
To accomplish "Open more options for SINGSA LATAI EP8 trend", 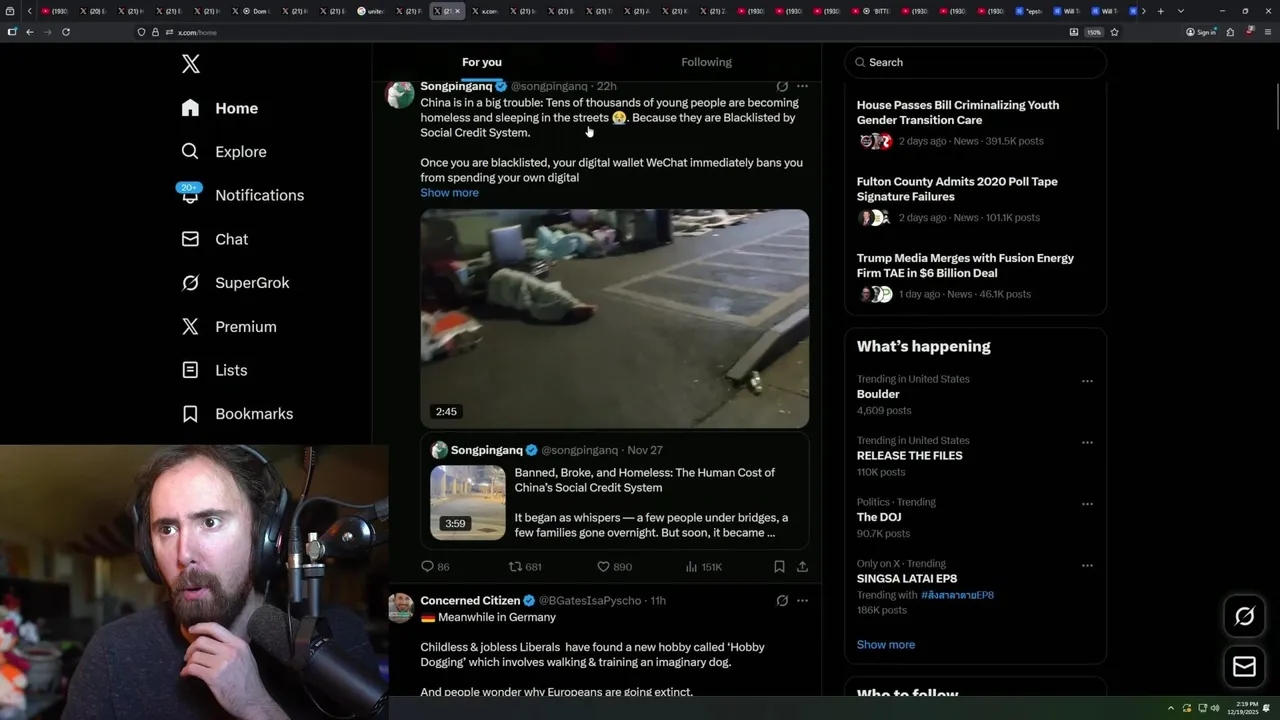I will 1087,565.
